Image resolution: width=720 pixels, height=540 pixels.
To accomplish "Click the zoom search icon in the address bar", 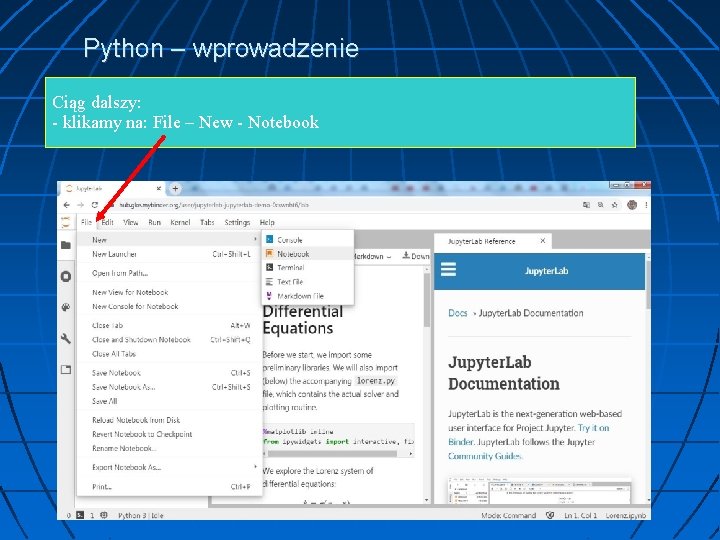I will (x=600, y=205).
